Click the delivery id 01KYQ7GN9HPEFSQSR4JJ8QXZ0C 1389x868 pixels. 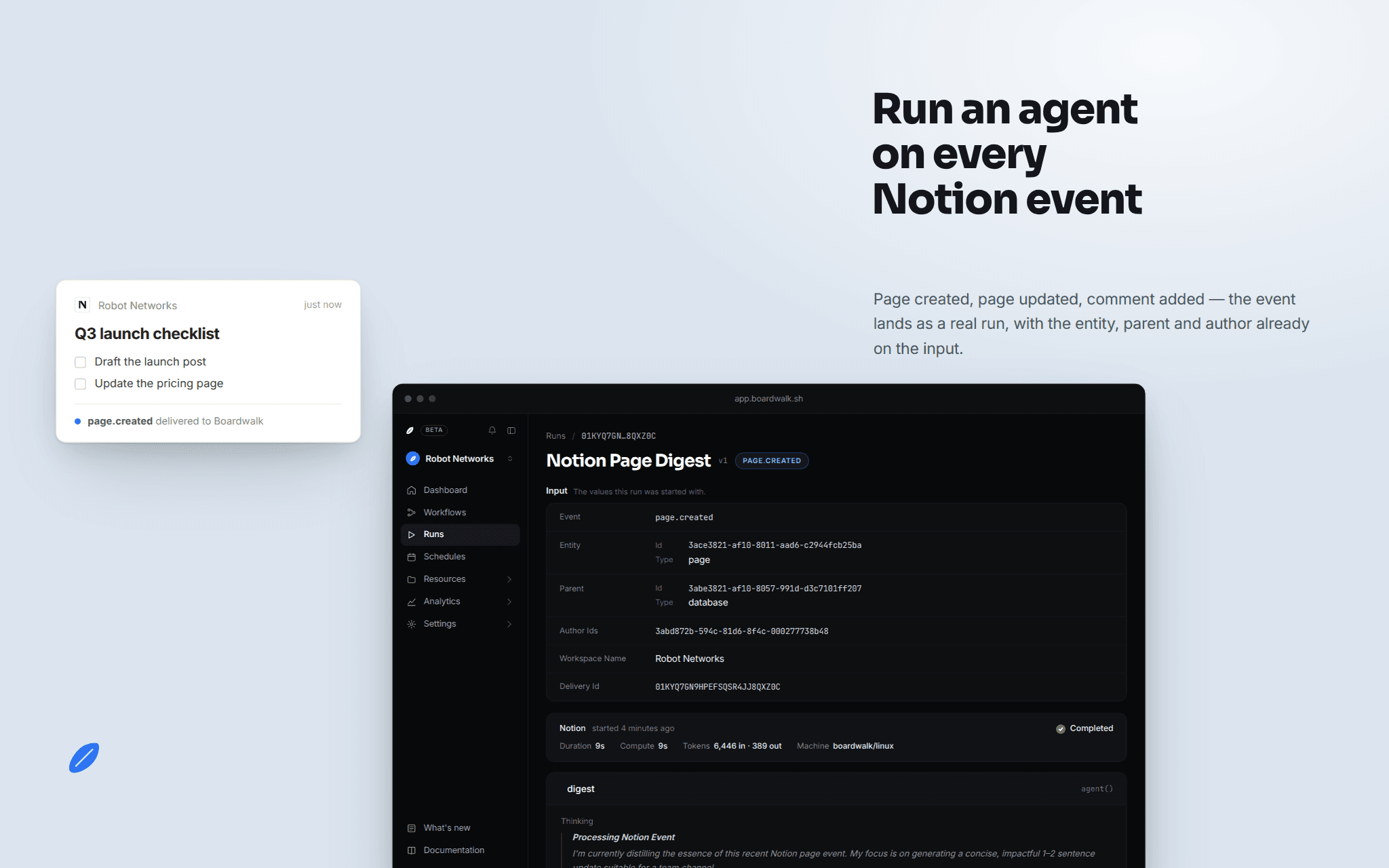pos(718,688)
